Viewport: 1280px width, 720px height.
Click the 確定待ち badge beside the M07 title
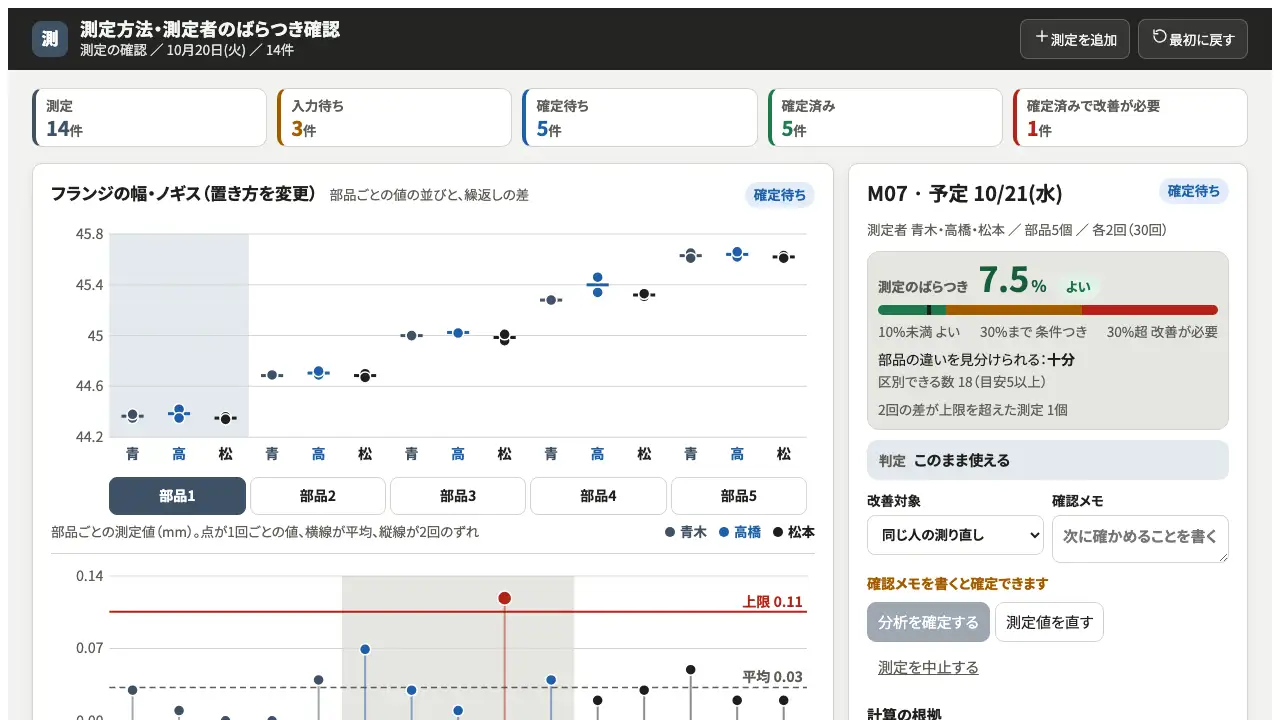pyautogui.click(x=1194, y=191)
